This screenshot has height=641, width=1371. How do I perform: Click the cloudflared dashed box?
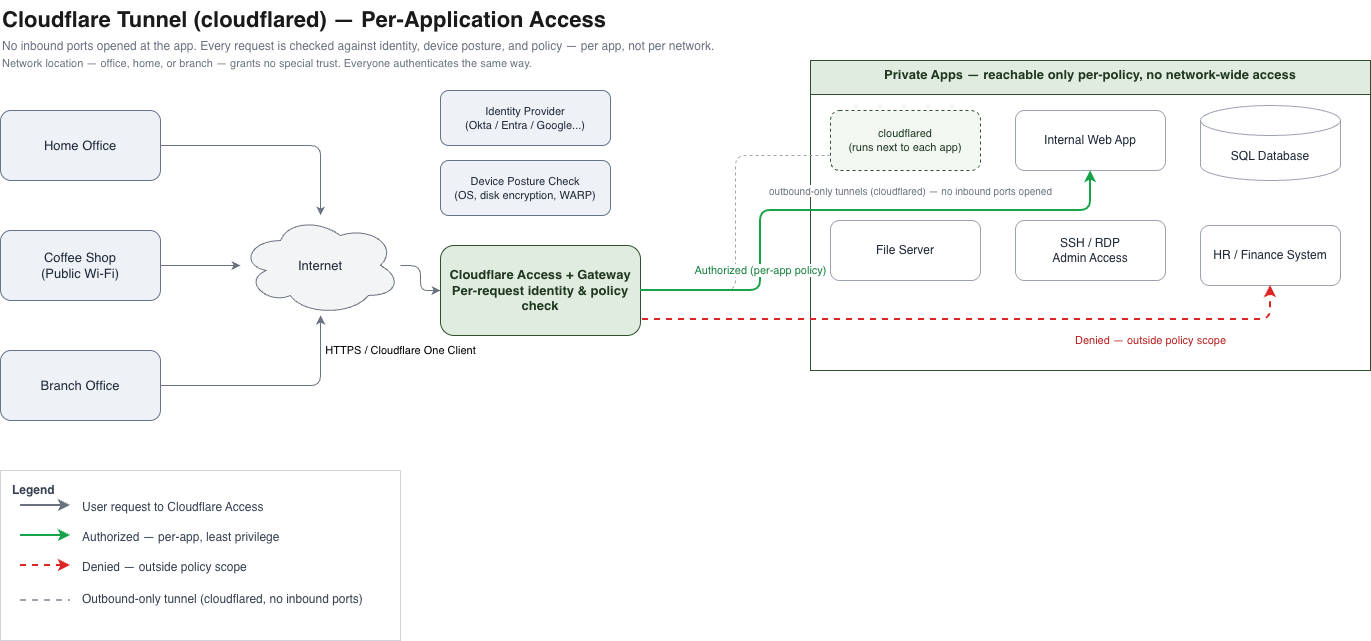coord(905,140)
